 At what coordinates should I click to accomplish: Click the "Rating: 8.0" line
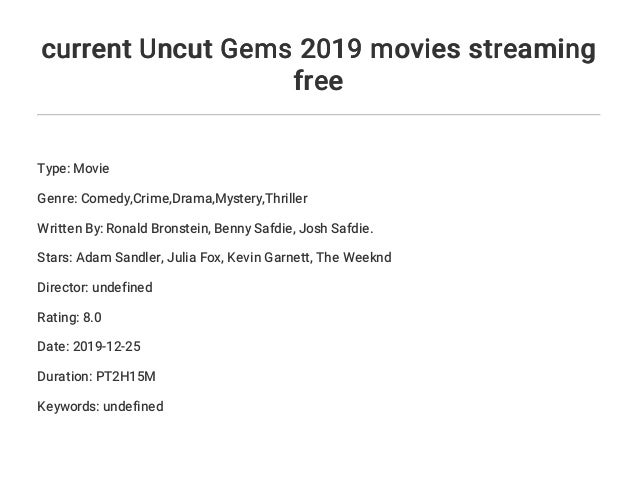(69, 317)
